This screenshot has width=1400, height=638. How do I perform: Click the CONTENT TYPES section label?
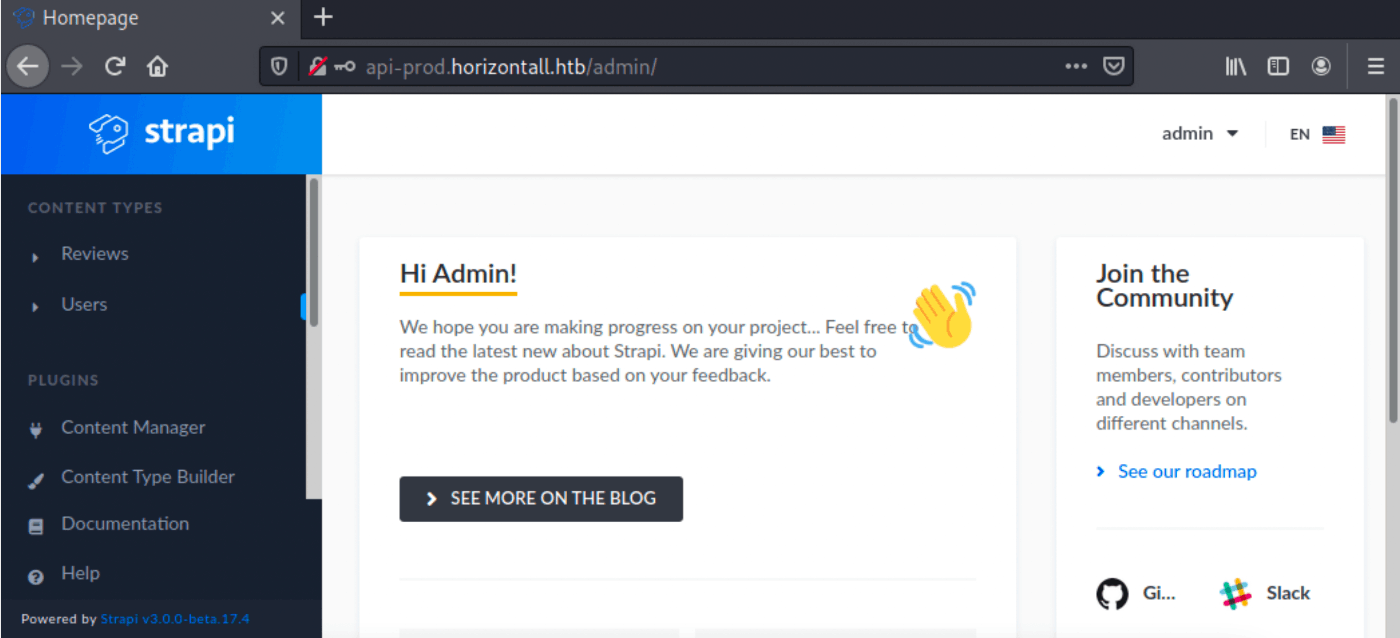[95, 208]
